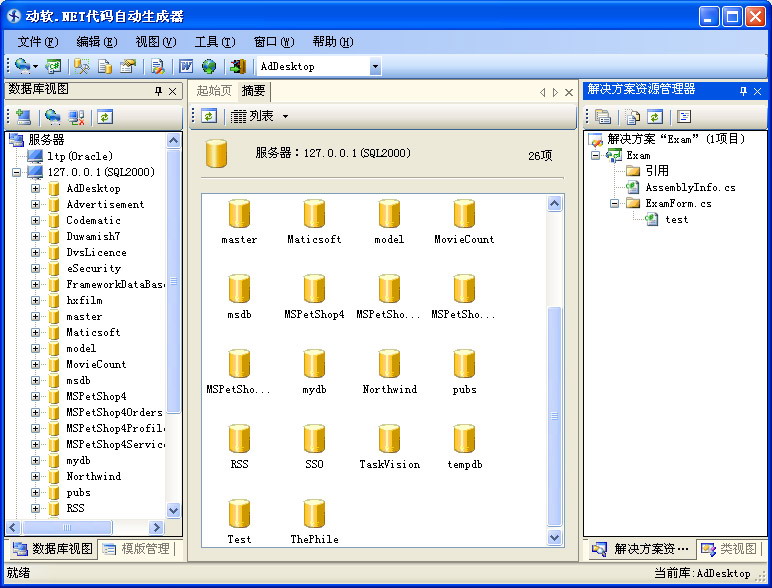The image size is (772, 588).
Task: Select the ltp(Oracle) server in tree
Action: coord(80,157)
